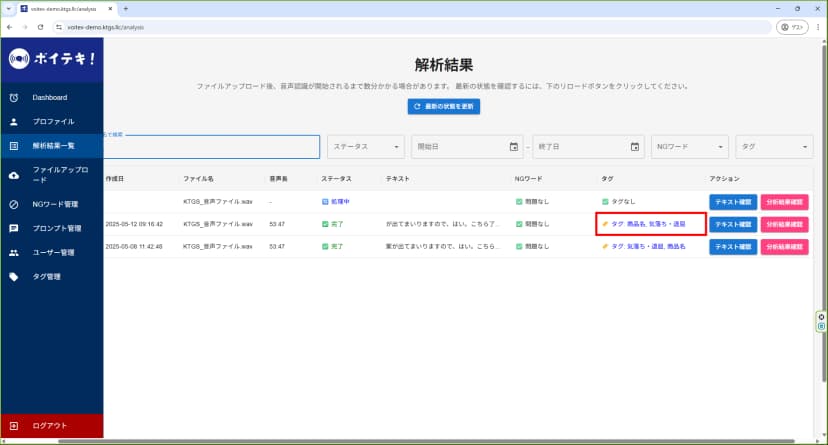Click the ログアウト exit icon

pyautogui.click(x=14, y=426)
